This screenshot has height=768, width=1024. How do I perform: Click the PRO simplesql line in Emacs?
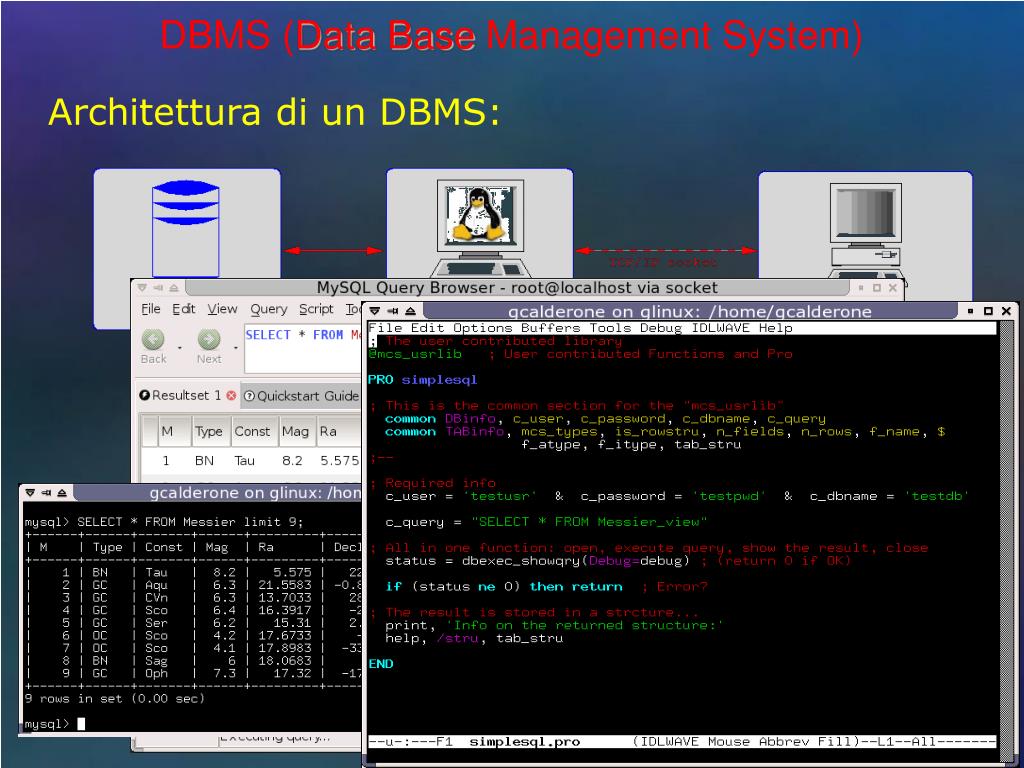click(423, 379)
